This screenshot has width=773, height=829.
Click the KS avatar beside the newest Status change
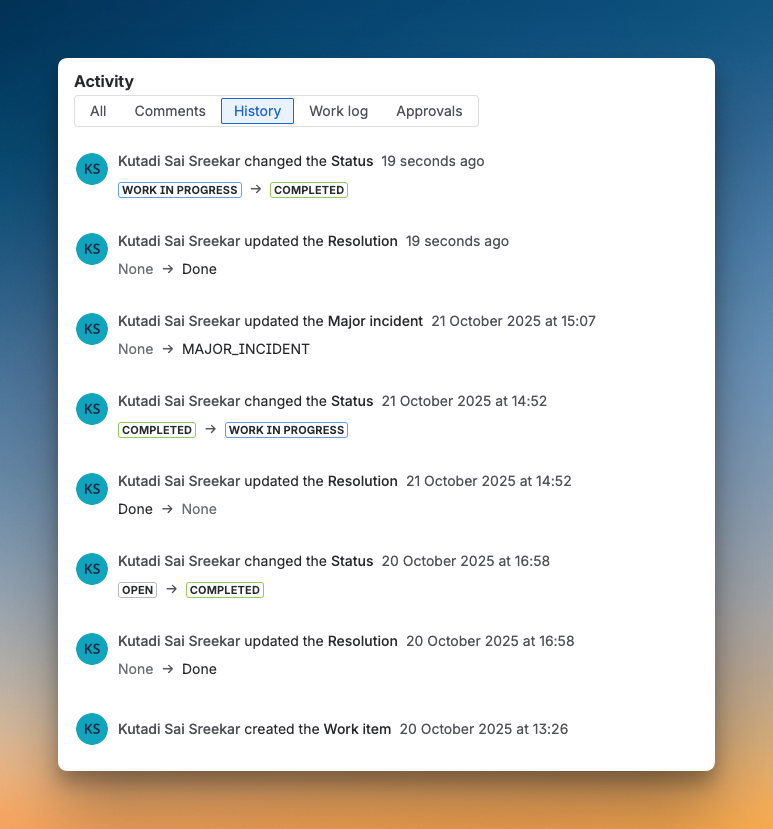point(92,169)
